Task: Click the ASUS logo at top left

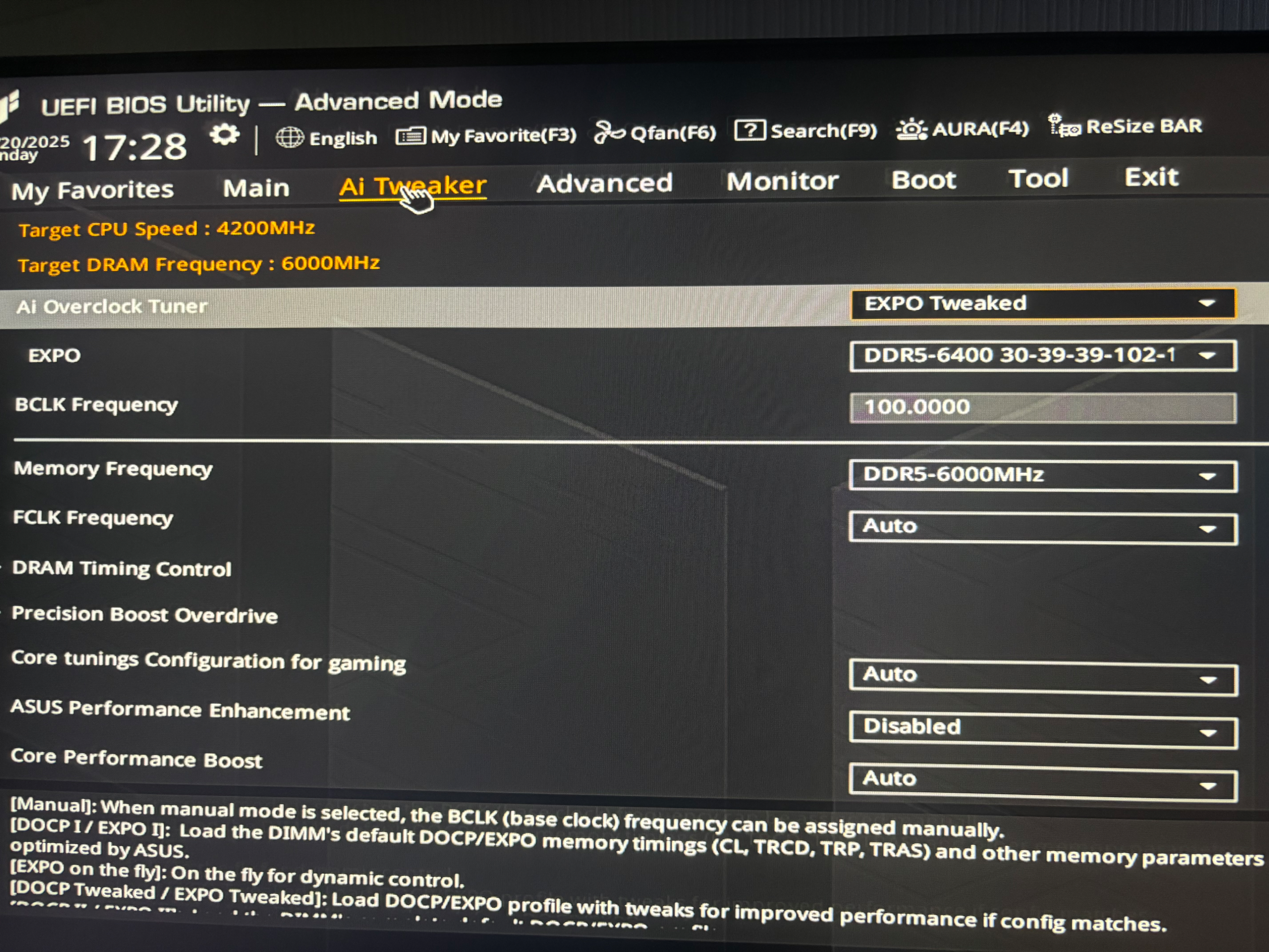Action: 9,104
